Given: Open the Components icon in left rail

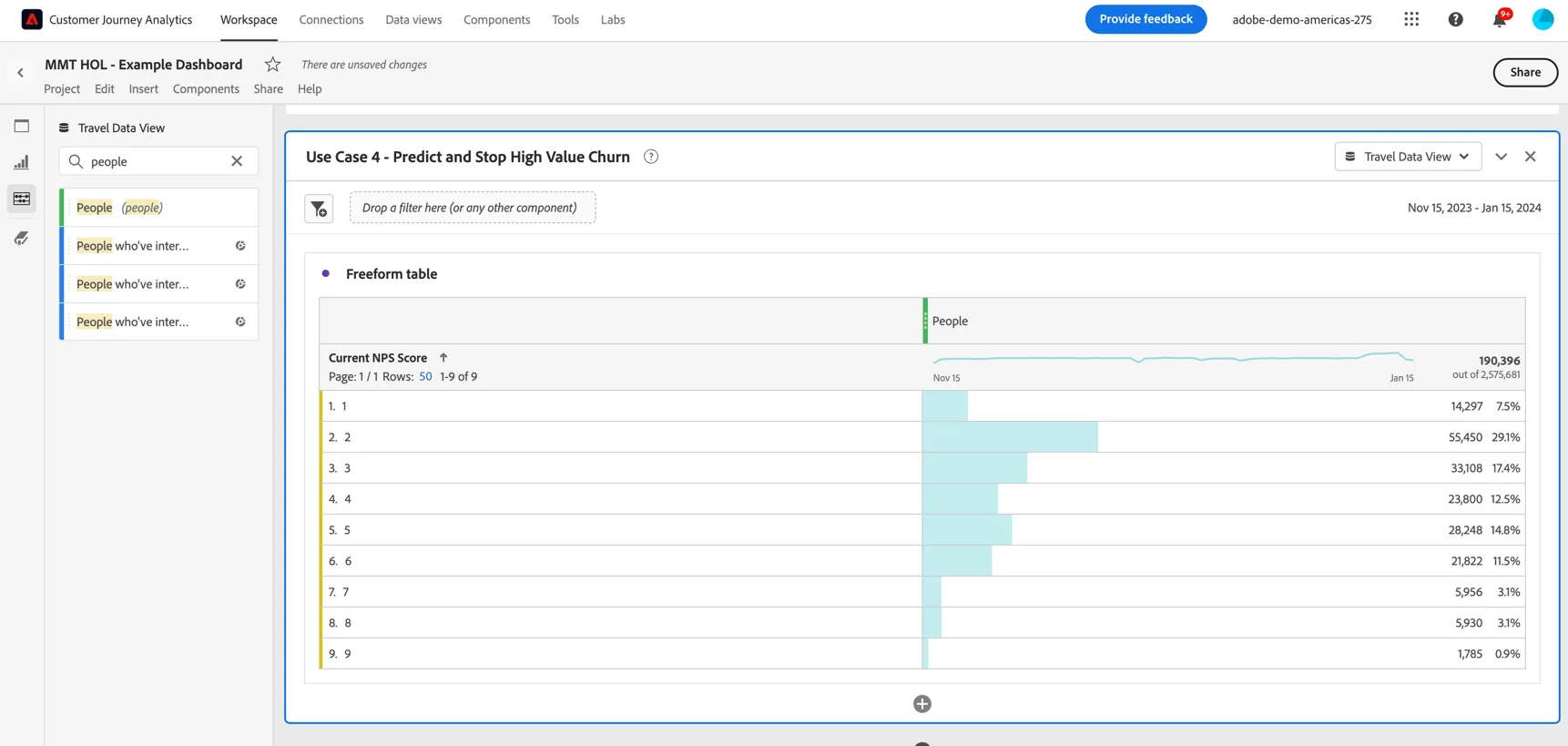Looking at the screenshot, I should [22, 199].
